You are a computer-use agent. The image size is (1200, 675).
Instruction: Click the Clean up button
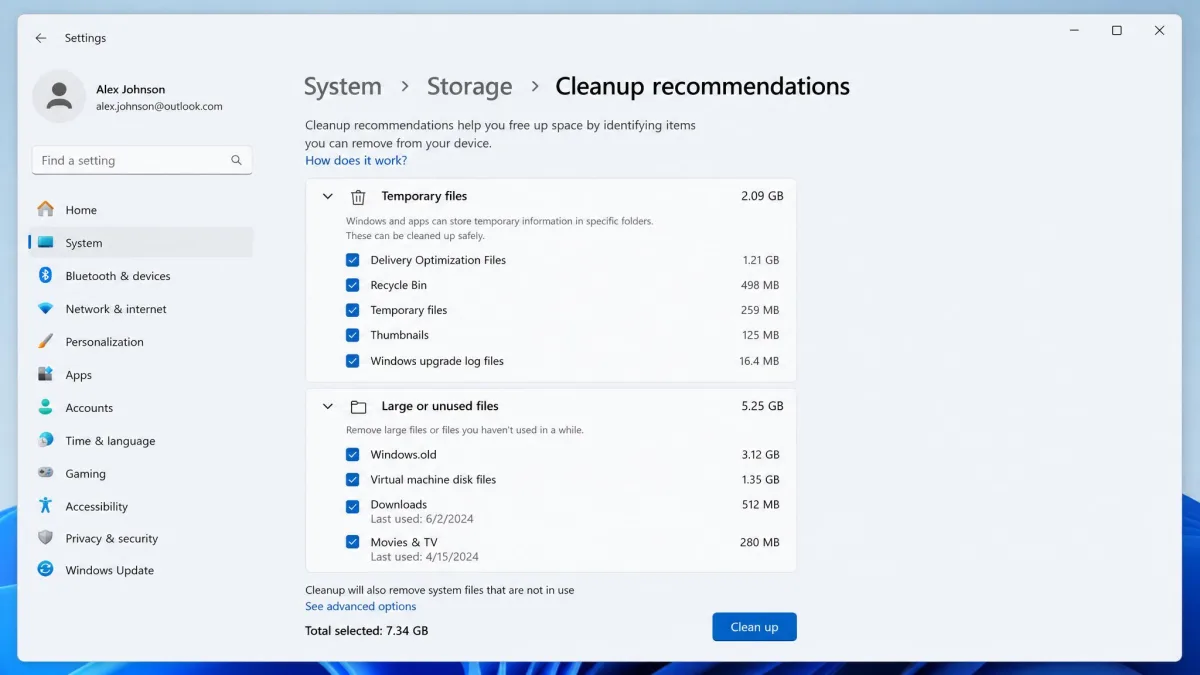754,627
